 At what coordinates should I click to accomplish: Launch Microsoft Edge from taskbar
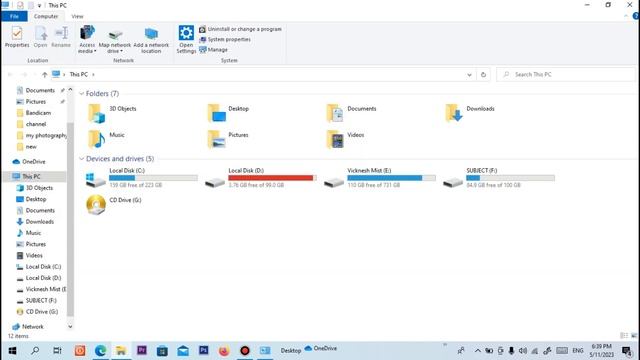coord(100,351)
